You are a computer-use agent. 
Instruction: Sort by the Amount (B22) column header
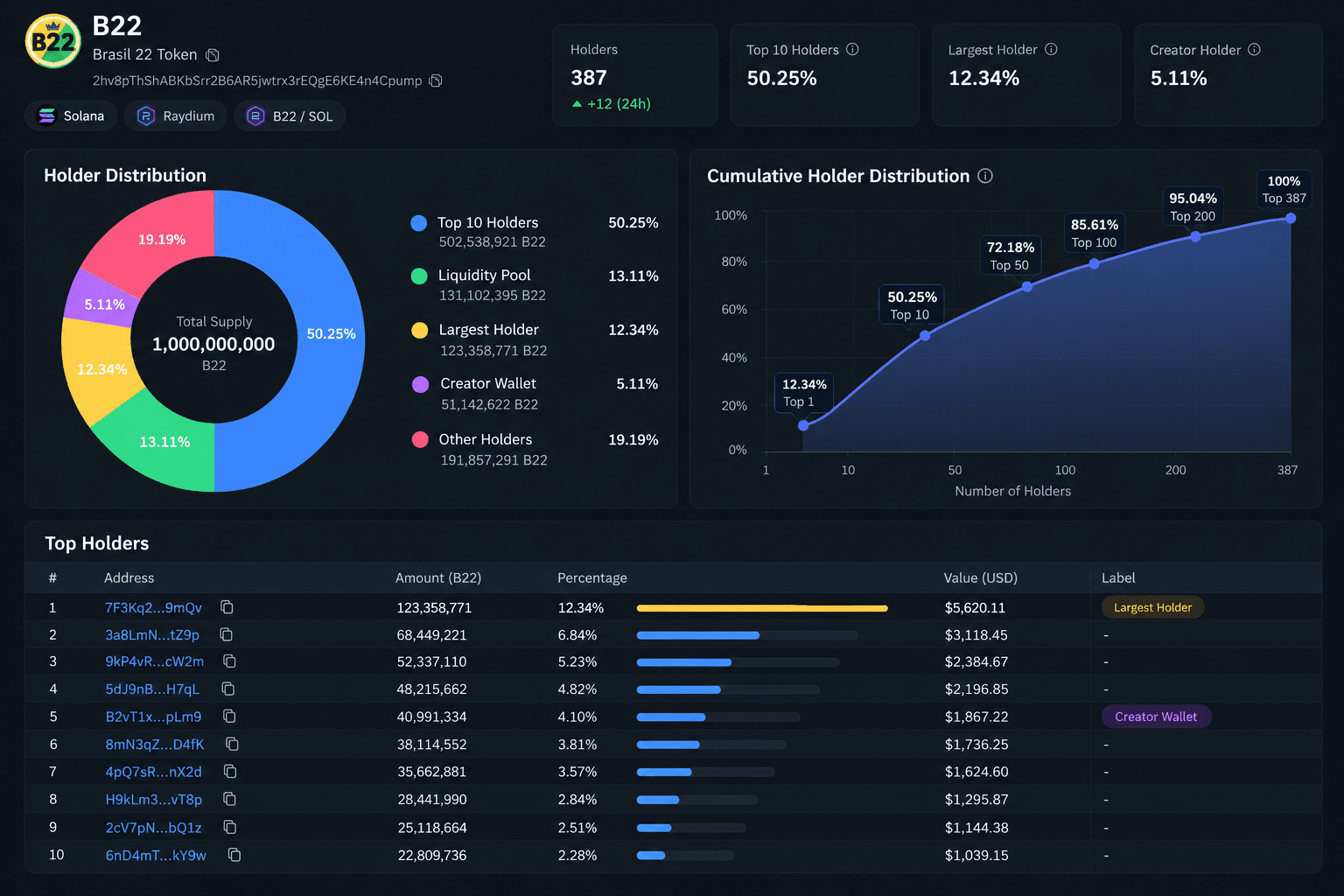[x=438, y=577]
